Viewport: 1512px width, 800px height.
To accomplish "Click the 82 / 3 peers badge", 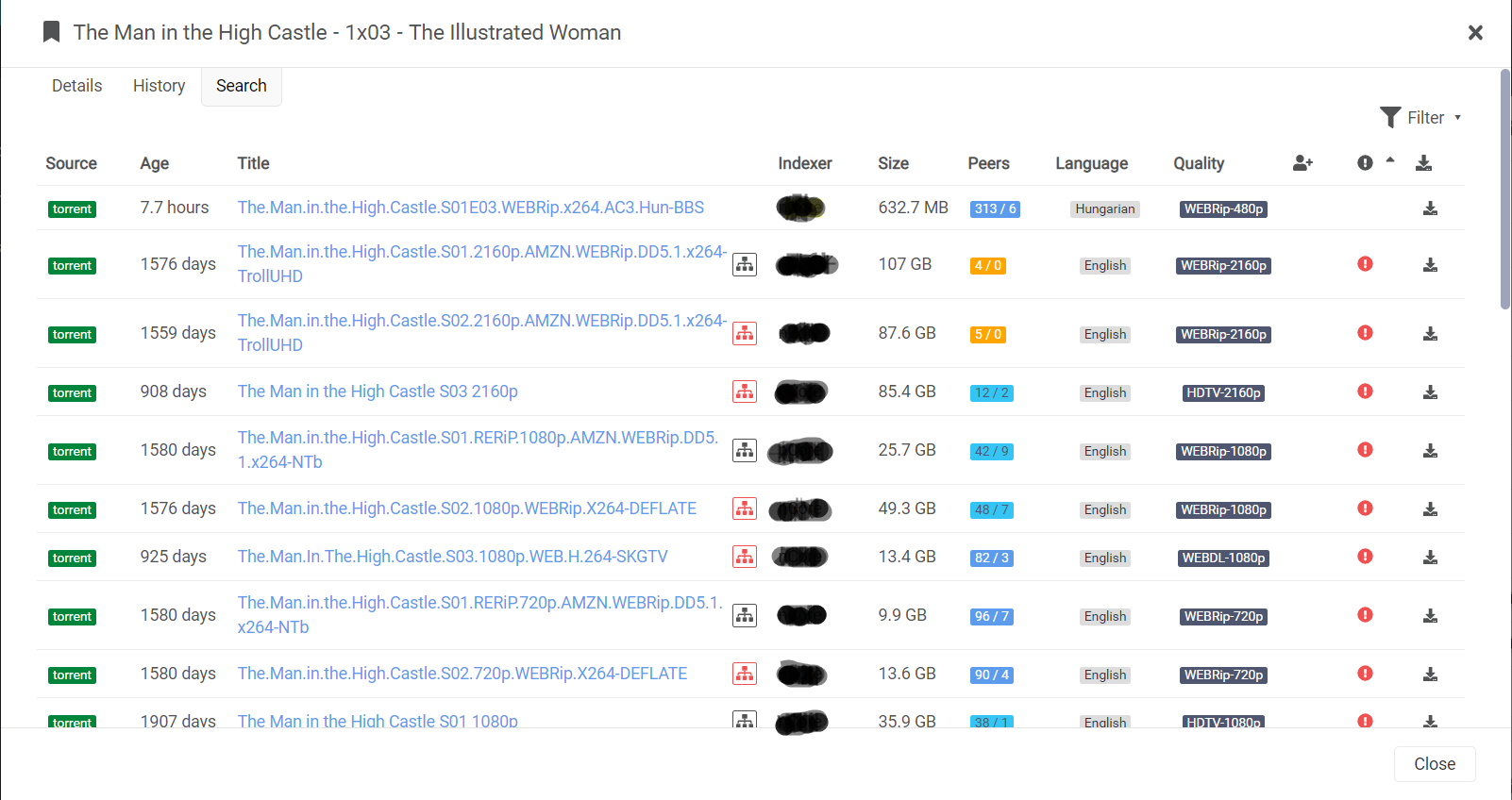I will pyautogui.click(x=992, y=558).
